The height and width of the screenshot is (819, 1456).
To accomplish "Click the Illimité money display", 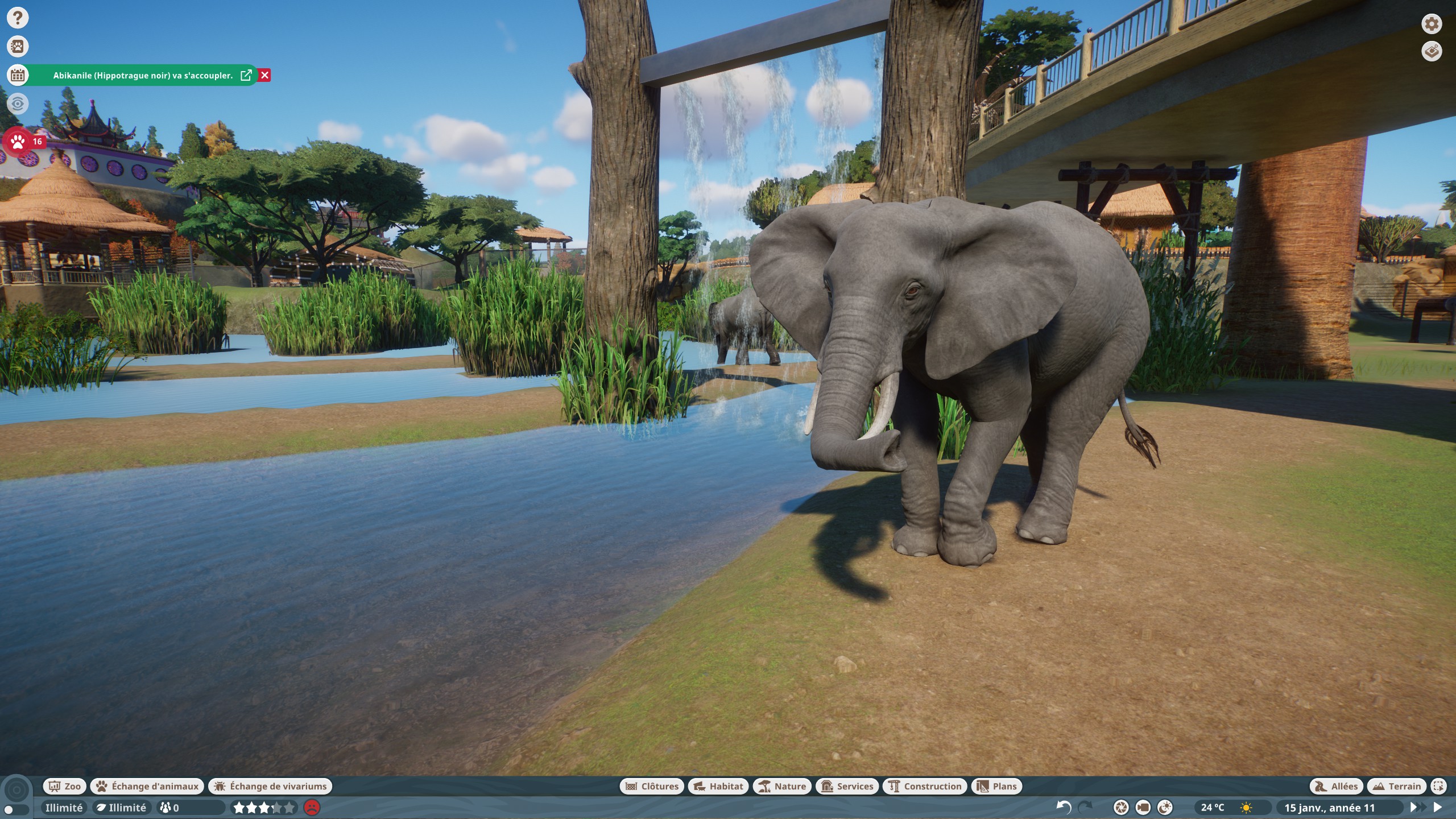I will [64, 807].
